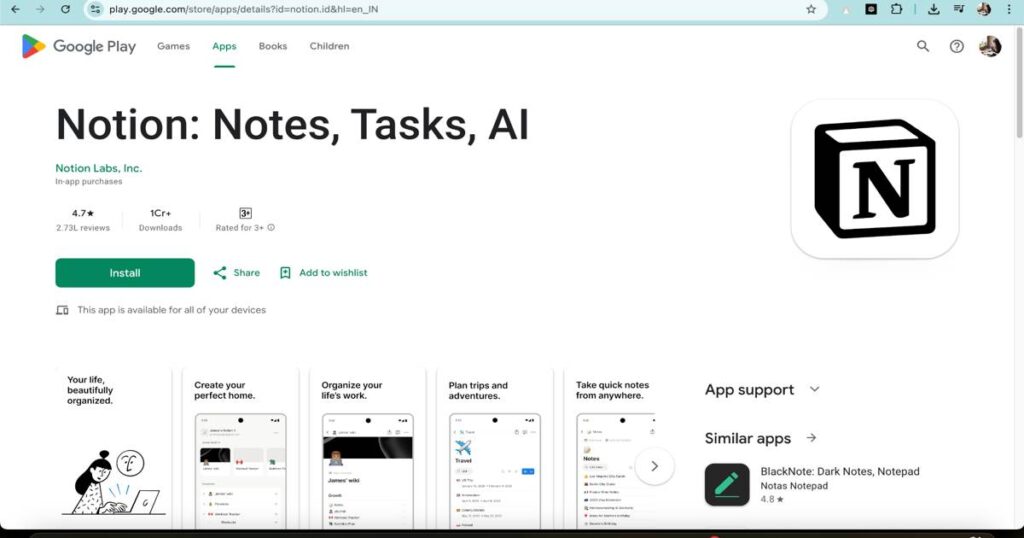1024x538 pixels.
Task: Click Add to wishlist text
Action: 333,273
